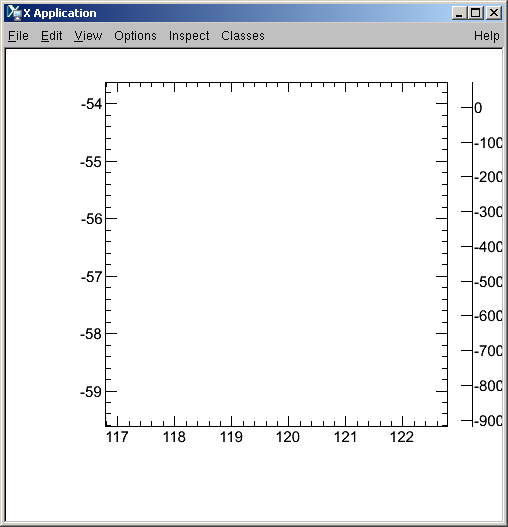508x527 pixels.
Task: Click the 0 label on right axis
Action: (478, 108)
